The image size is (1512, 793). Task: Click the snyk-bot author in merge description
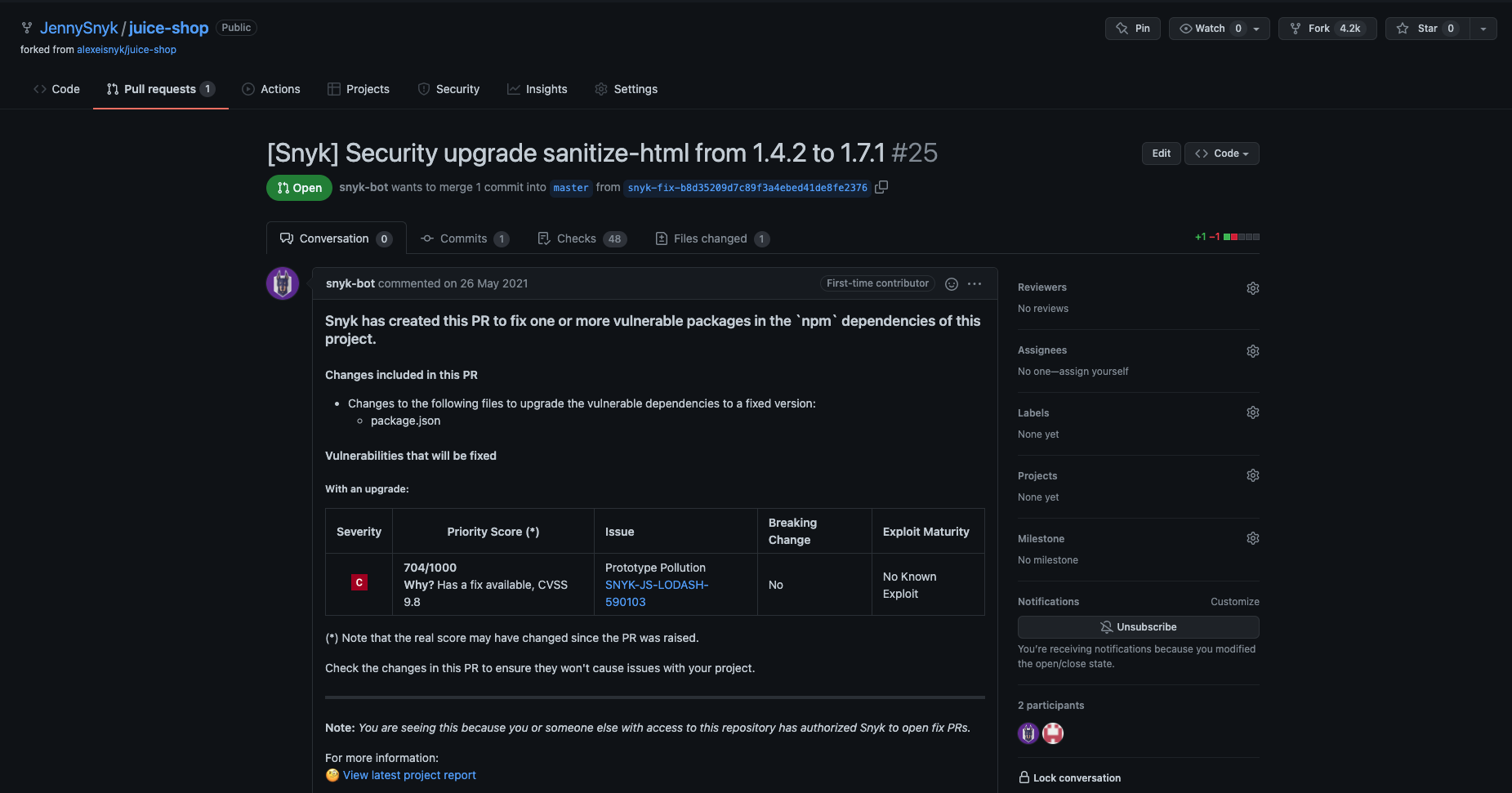pyautogui.click(x=364, y=187)
